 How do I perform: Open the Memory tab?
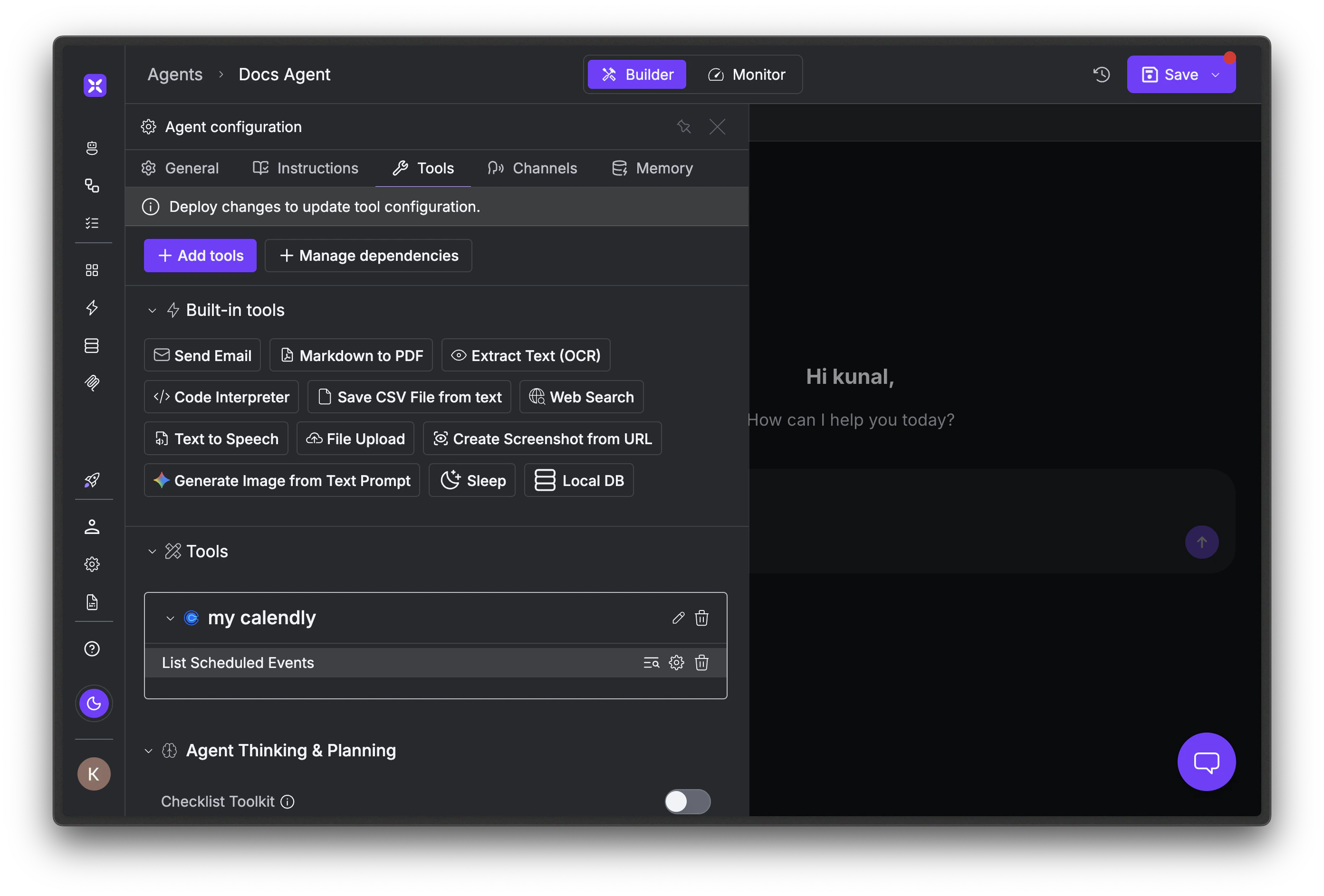point(652,168)
